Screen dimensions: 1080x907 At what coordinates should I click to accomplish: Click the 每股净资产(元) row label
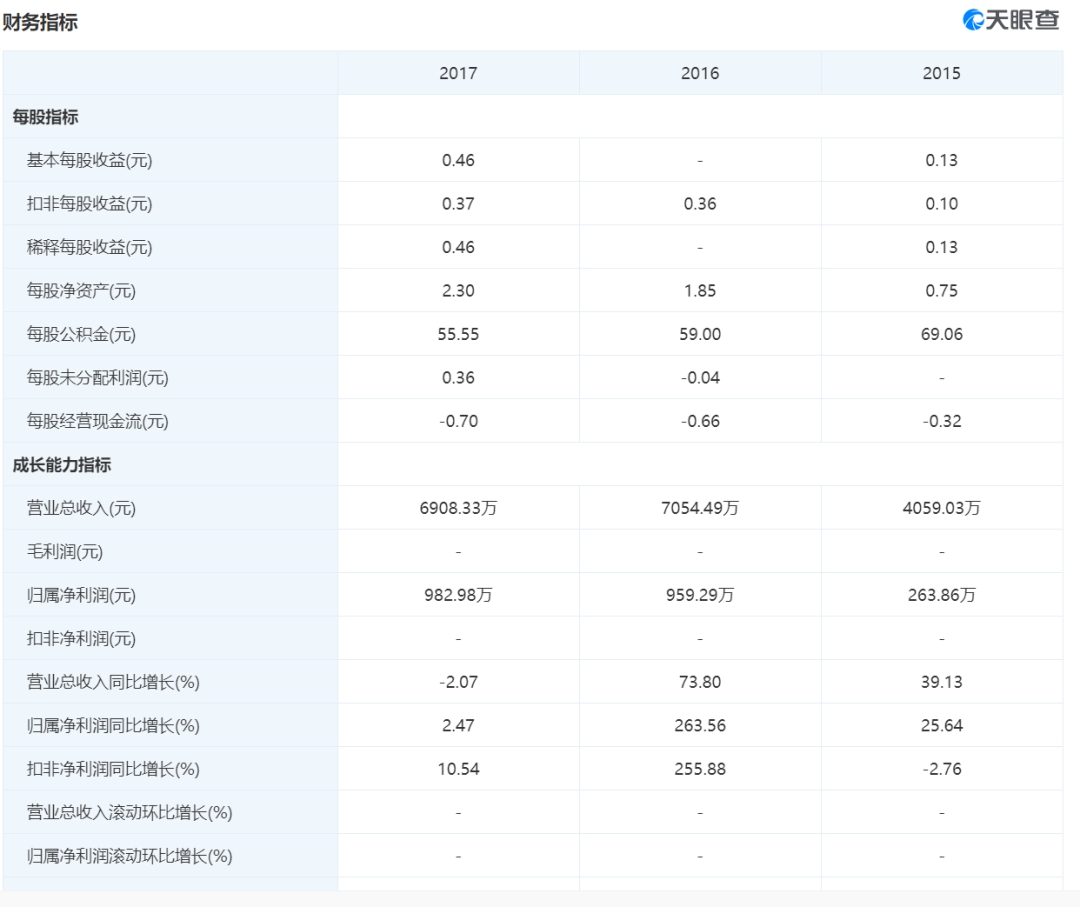click(81, 291)
